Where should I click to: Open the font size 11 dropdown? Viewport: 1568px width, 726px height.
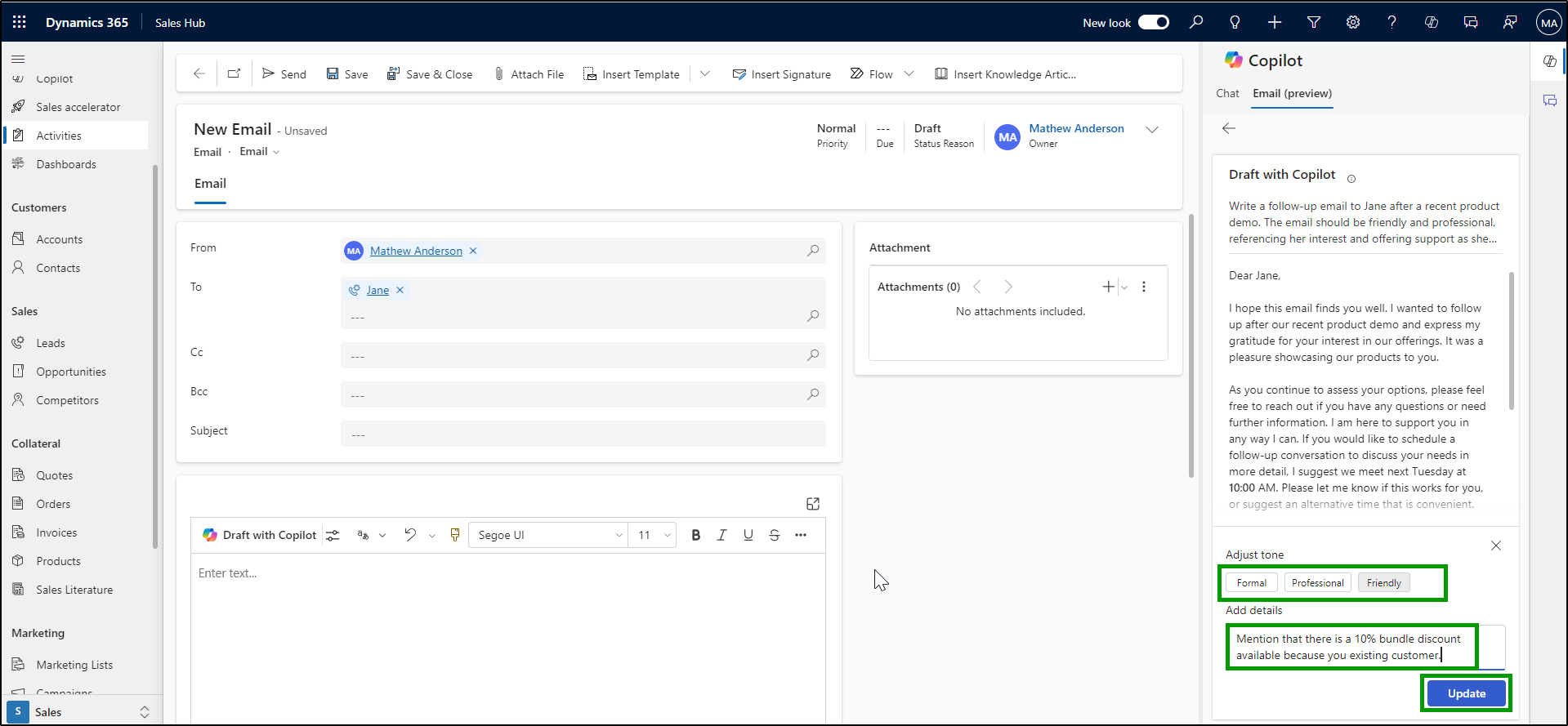[x=653, y=535]
